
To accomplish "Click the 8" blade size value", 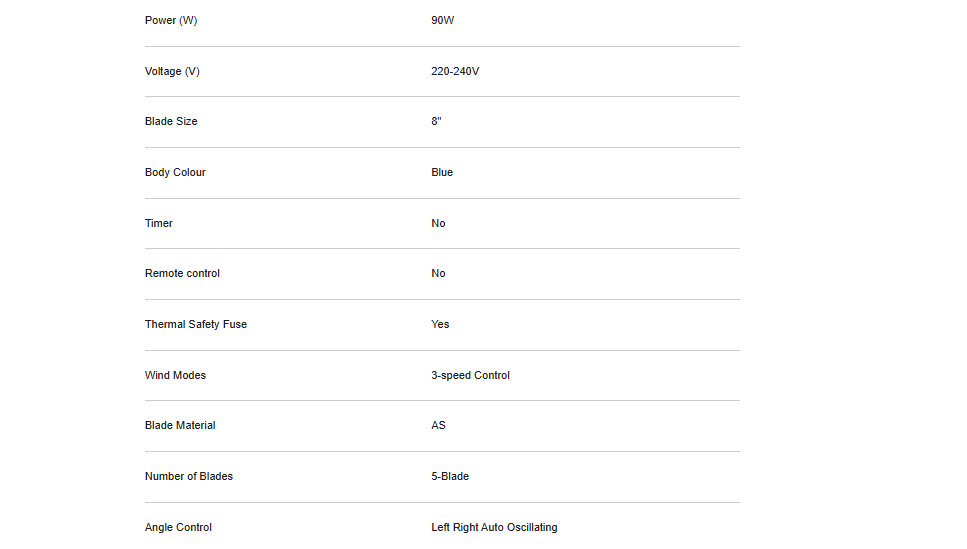I will 436,122.
